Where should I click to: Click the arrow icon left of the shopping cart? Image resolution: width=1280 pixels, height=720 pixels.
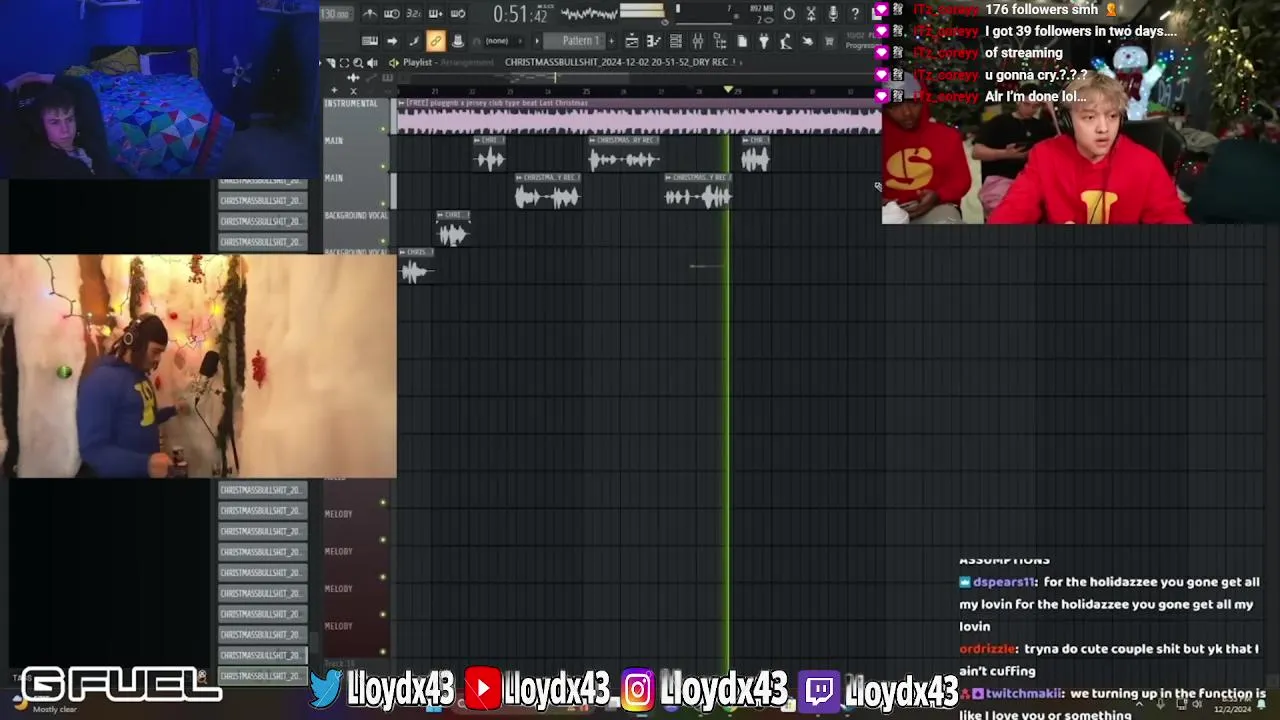(x=808, y=41)
